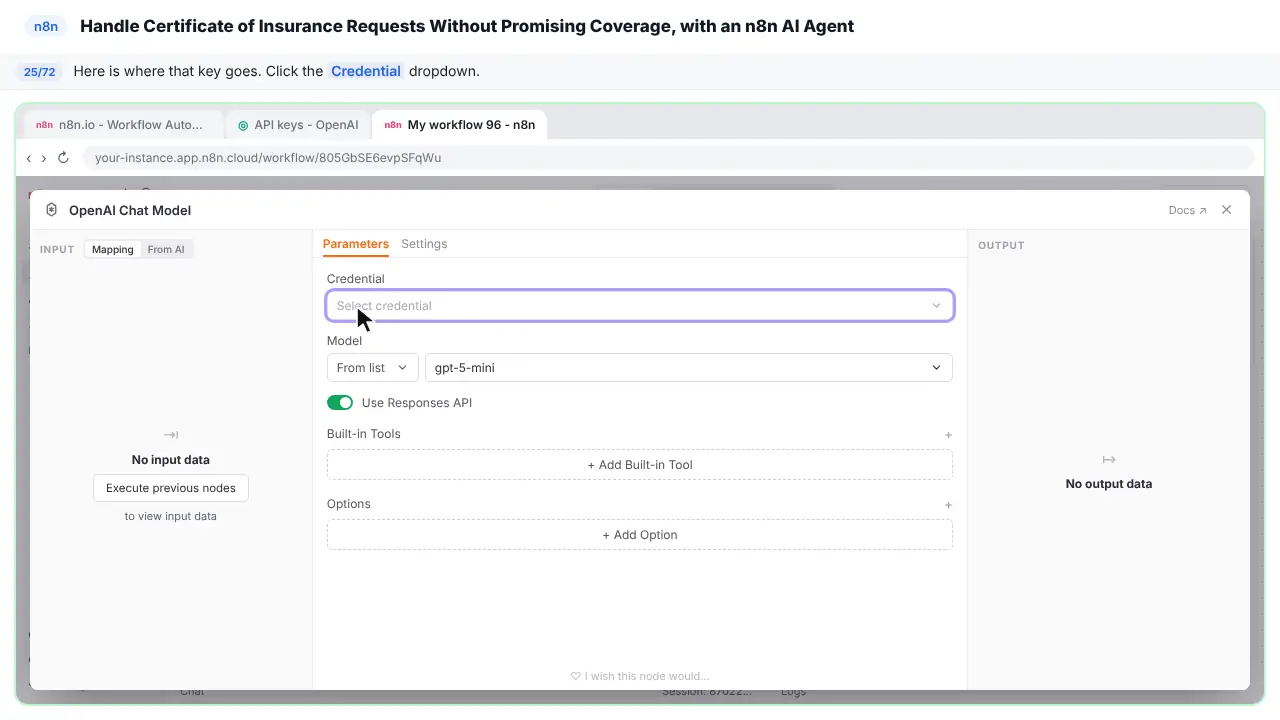Viewport: 1280px width, 720px height.
Task: Click the Built-in Tools section label
Action: click(x=364, y=434)
